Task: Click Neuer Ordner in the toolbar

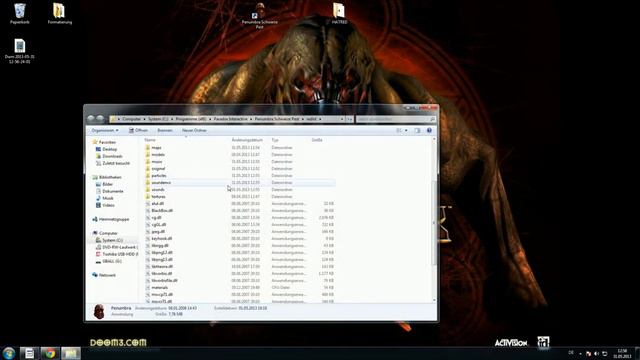Action: [194, 130]
